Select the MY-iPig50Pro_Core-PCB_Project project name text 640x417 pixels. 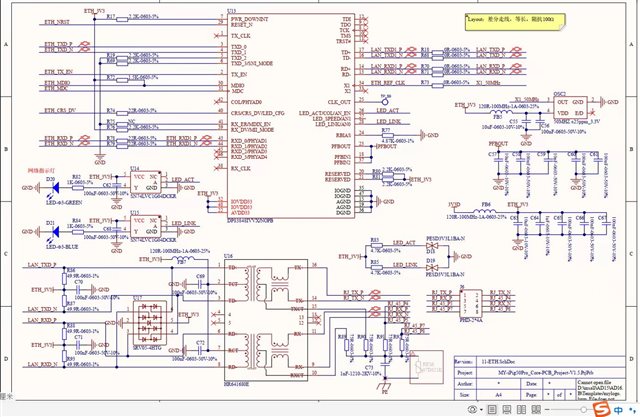click(x=545, y=373)
